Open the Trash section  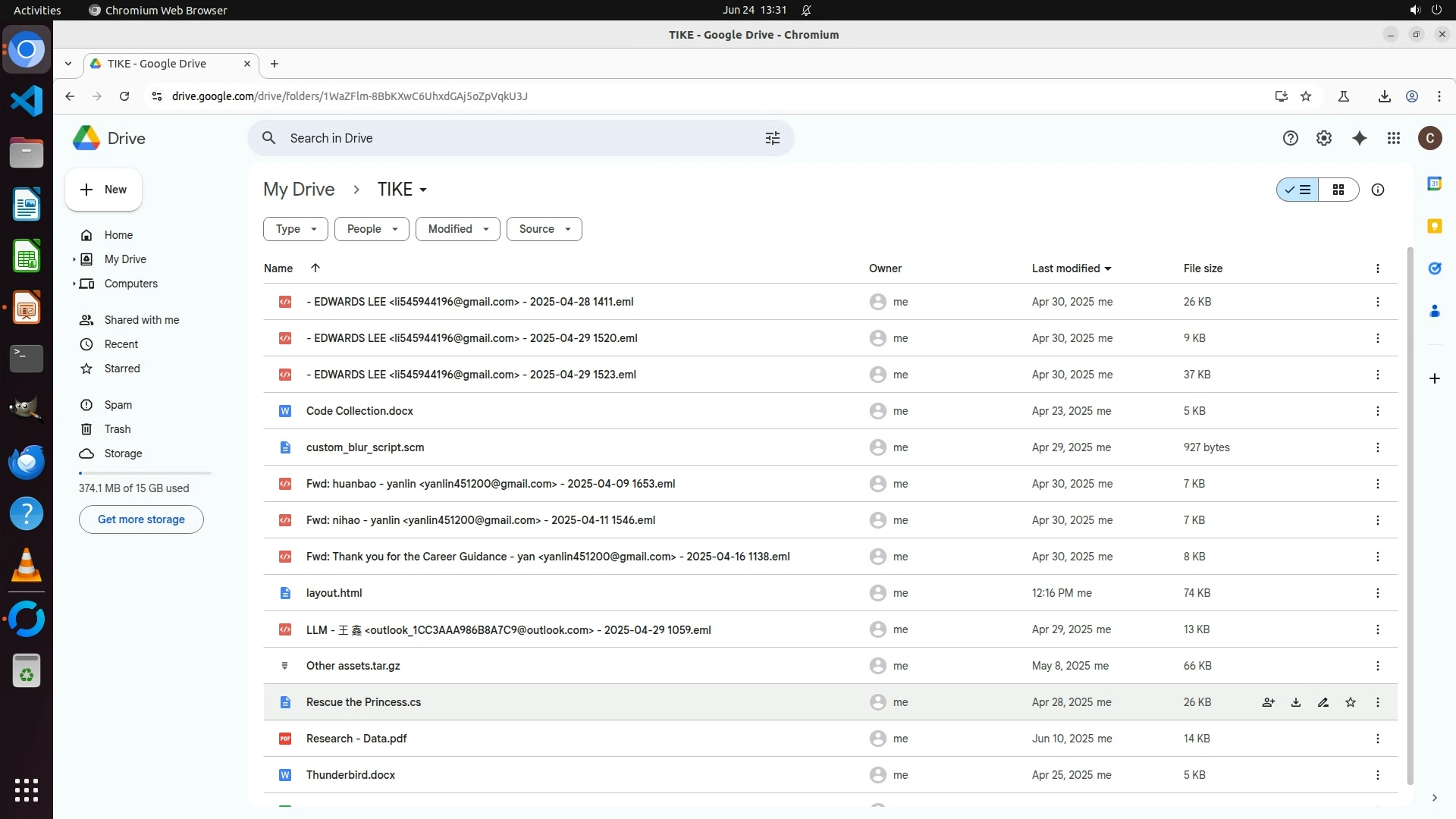117,429
